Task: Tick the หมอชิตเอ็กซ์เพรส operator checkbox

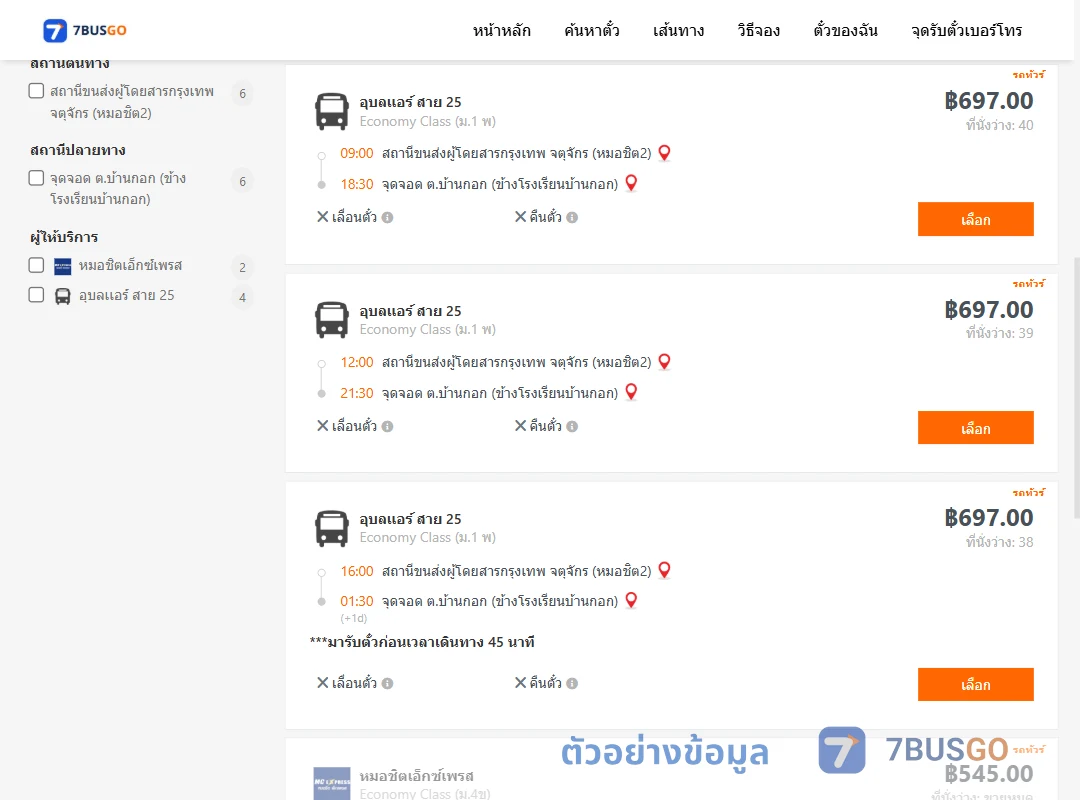Action: pos(37,265)
